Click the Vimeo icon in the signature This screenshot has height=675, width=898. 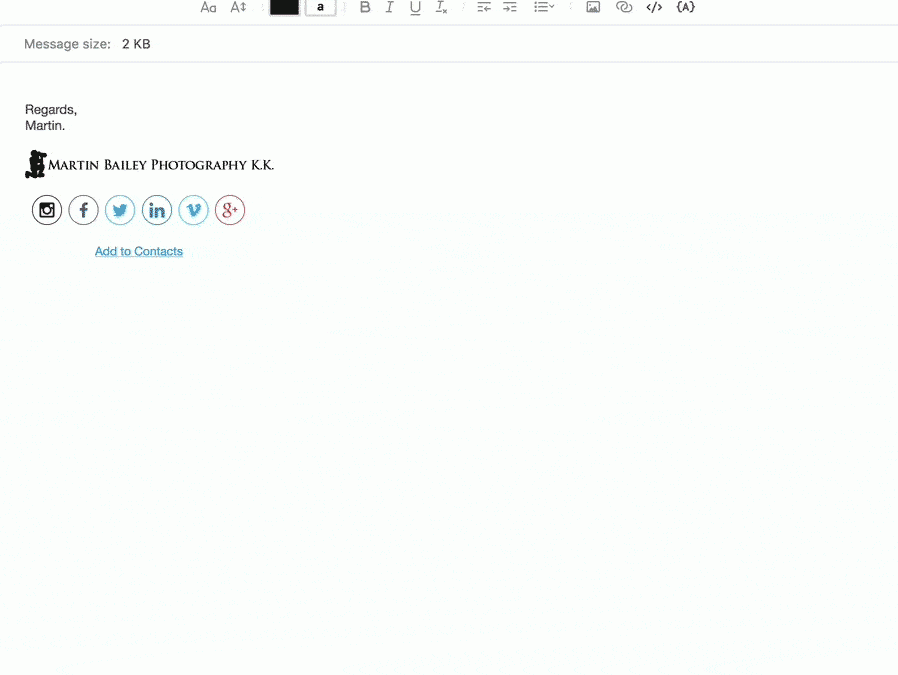click(x=193, y=210)
